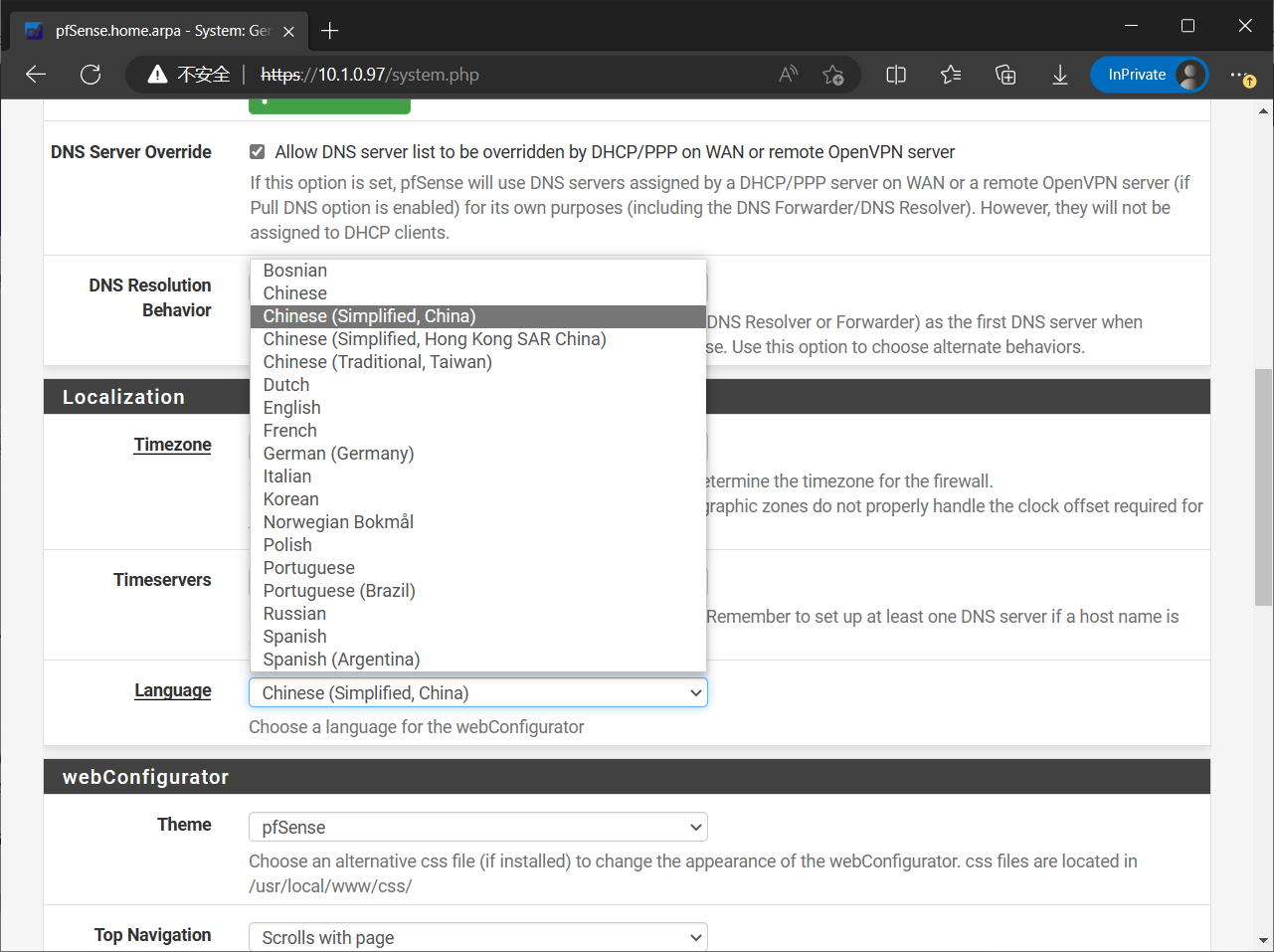The image size is (1274, 952).
Task: Click the Read Aloud icon in address bar
Action: 788,75
